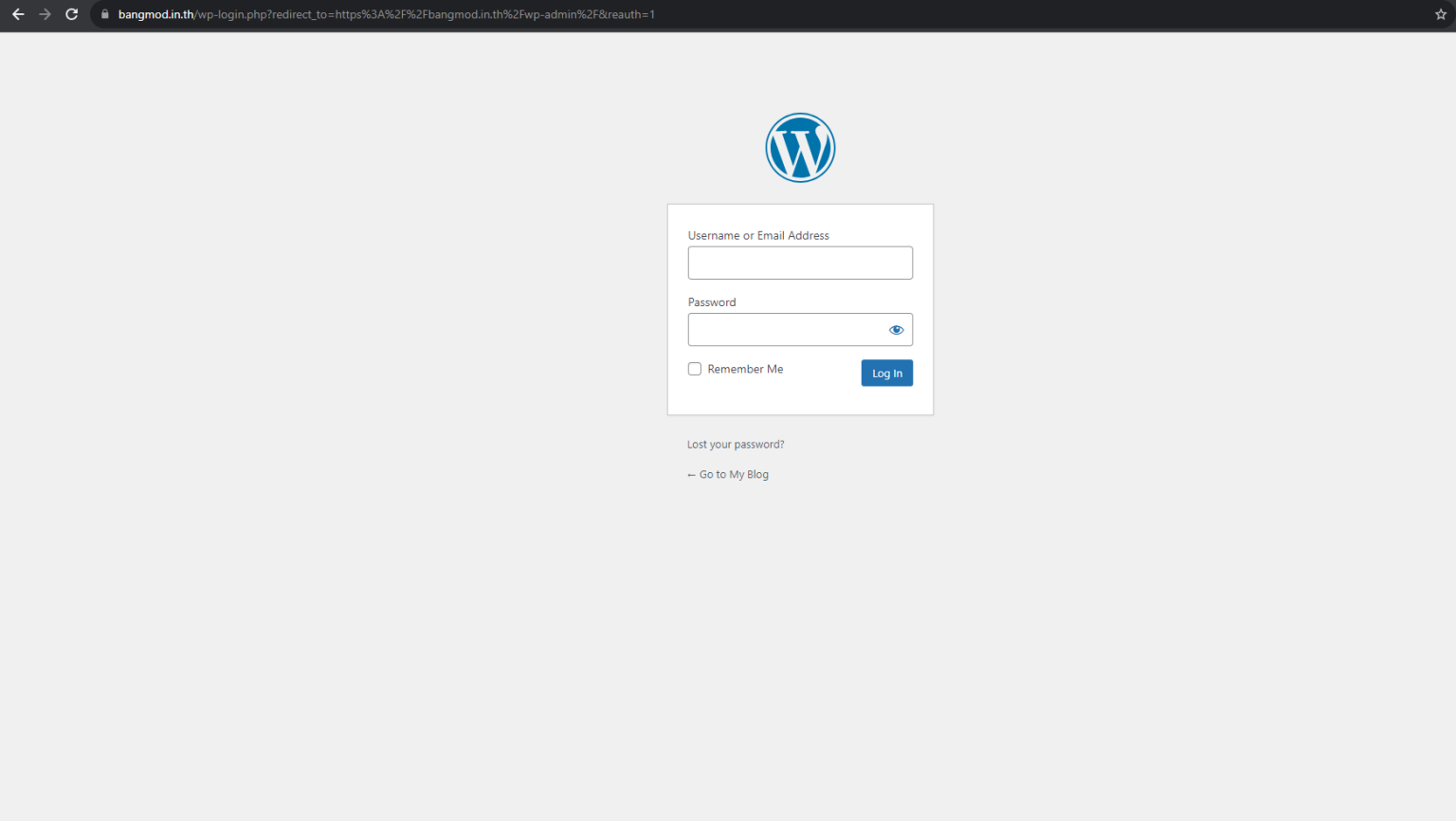This screenshot has width=1456, height=821.
Task: Click the WordPress logo above the login form
Action: click(800, 147)
